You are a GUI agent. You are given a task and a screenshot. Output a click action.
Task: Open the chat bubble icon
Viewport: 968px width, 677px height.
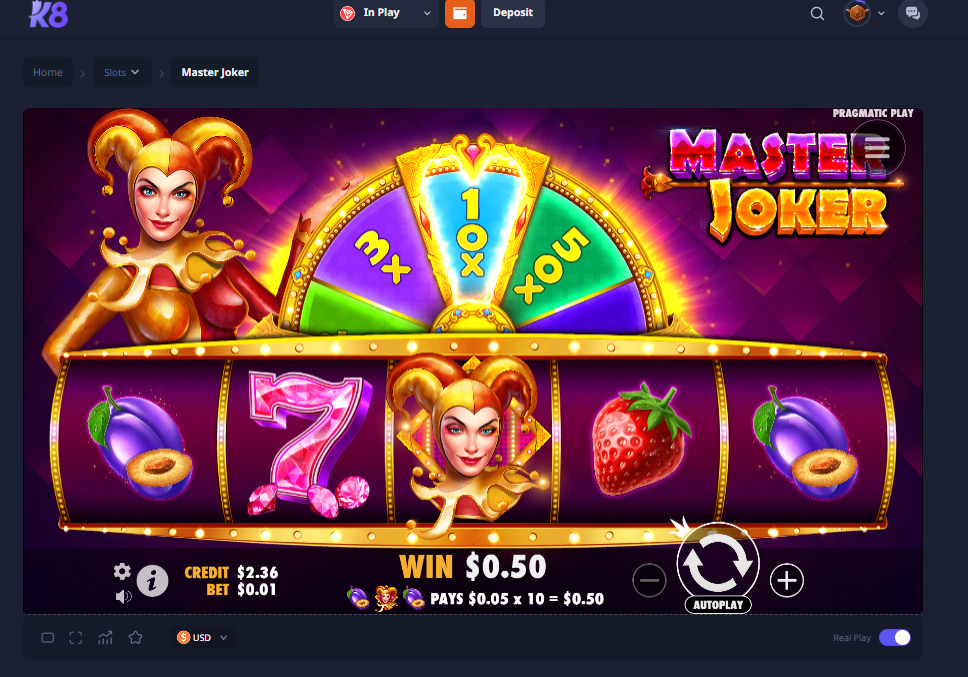pyautogui.click(x=912, y=13)
